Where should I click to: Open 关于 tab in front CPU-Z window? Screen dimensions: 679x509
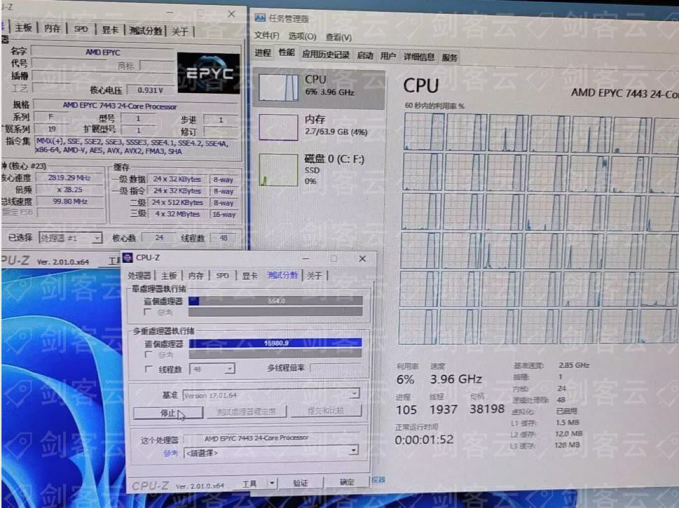tap(315, 276)
